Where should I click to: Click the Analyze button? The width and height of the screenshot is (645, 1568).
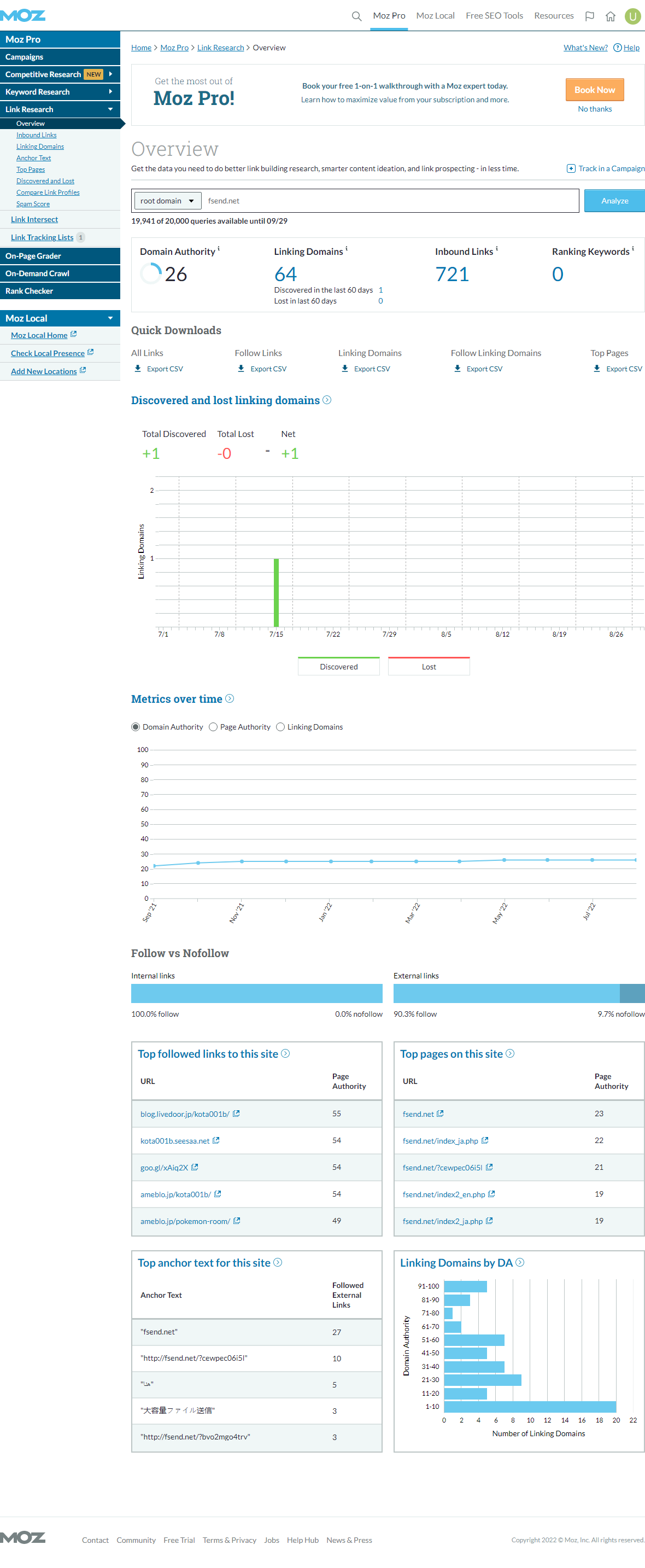point(614,201)
